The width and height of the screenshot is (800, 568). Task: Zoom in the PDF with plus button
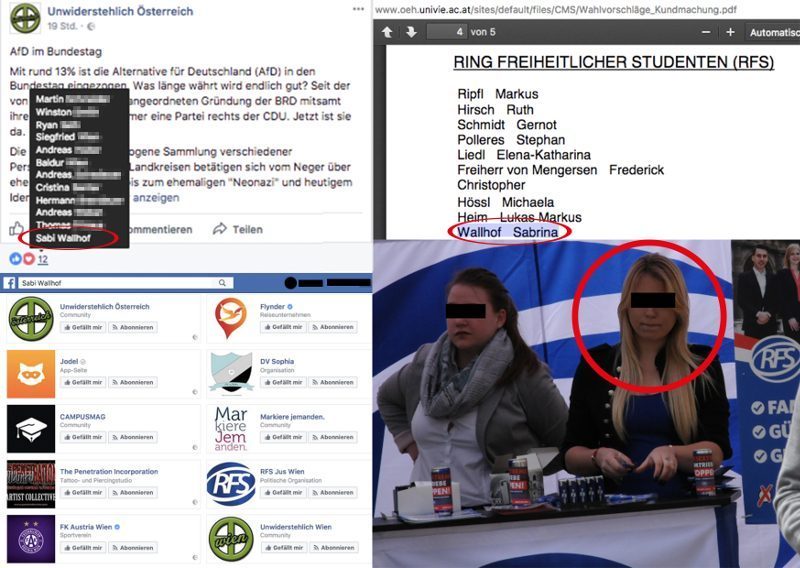[x=730, y=32]
